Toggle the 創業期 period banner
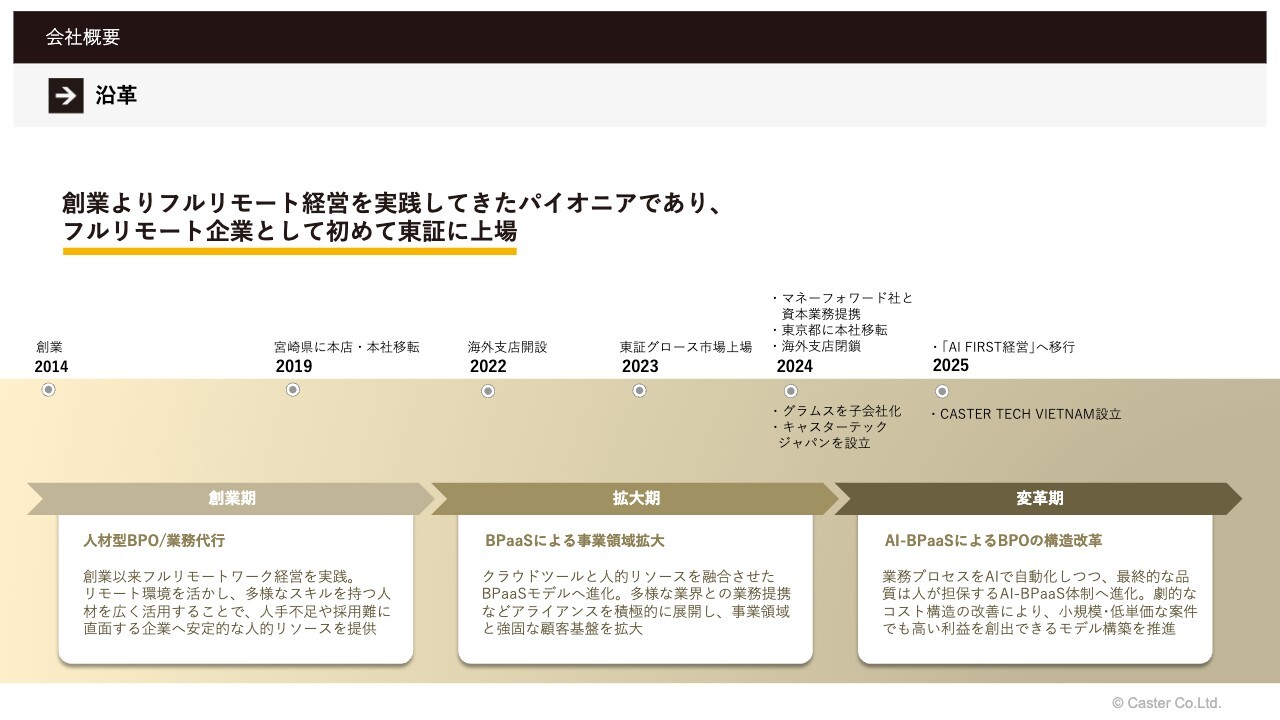 coord(230,497)
